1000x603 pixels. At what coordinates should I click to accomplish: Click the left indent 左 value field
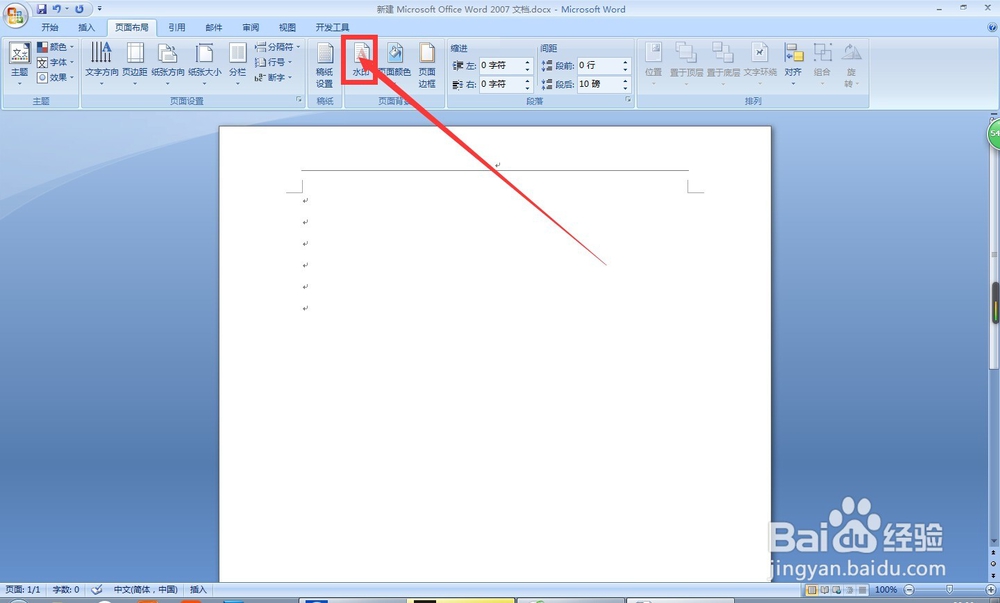click(x=501, y=65)
